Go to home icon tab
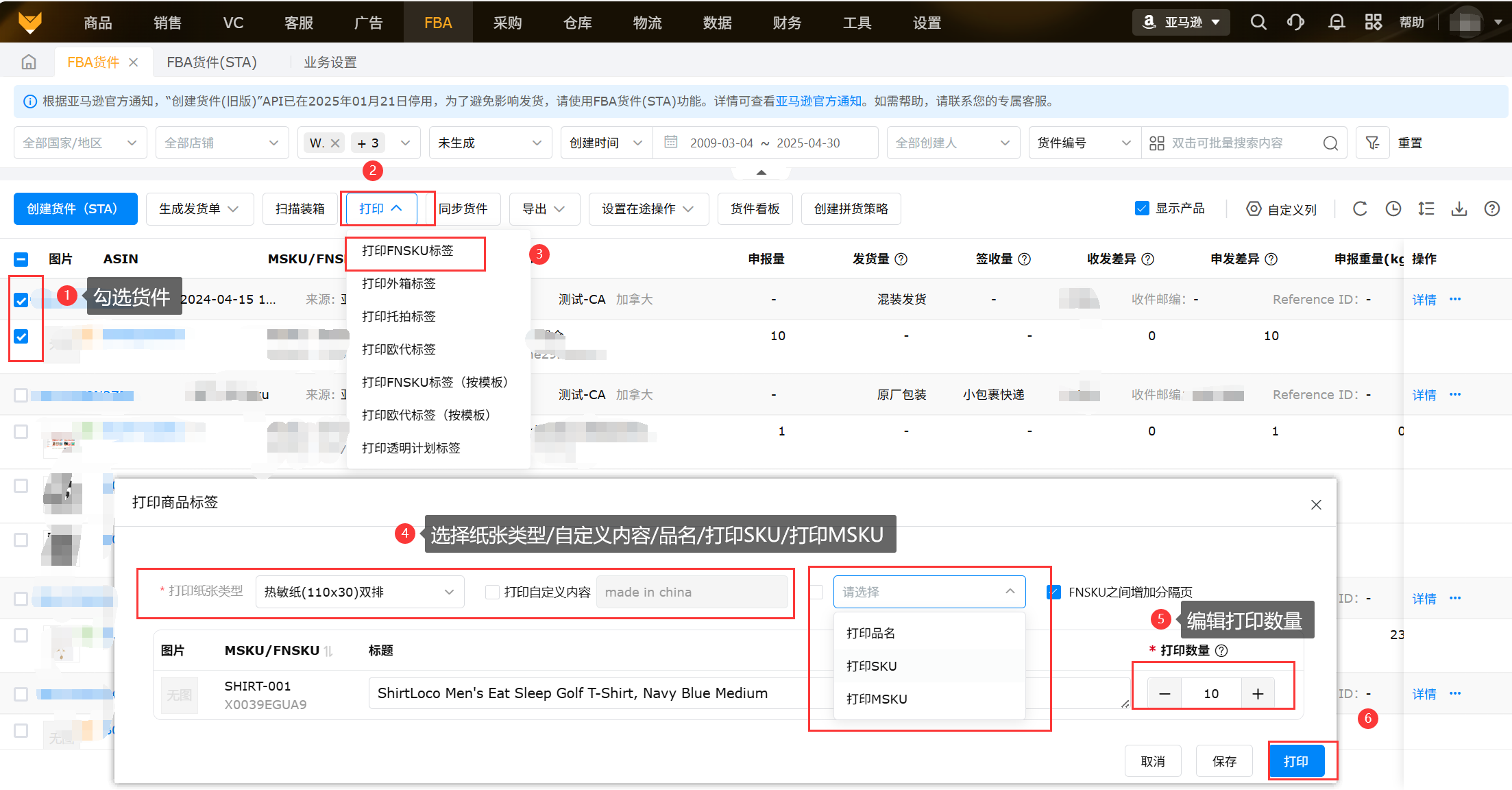Image resolution: width=1512 pixels, height=790 pixels. pos(29,62)
